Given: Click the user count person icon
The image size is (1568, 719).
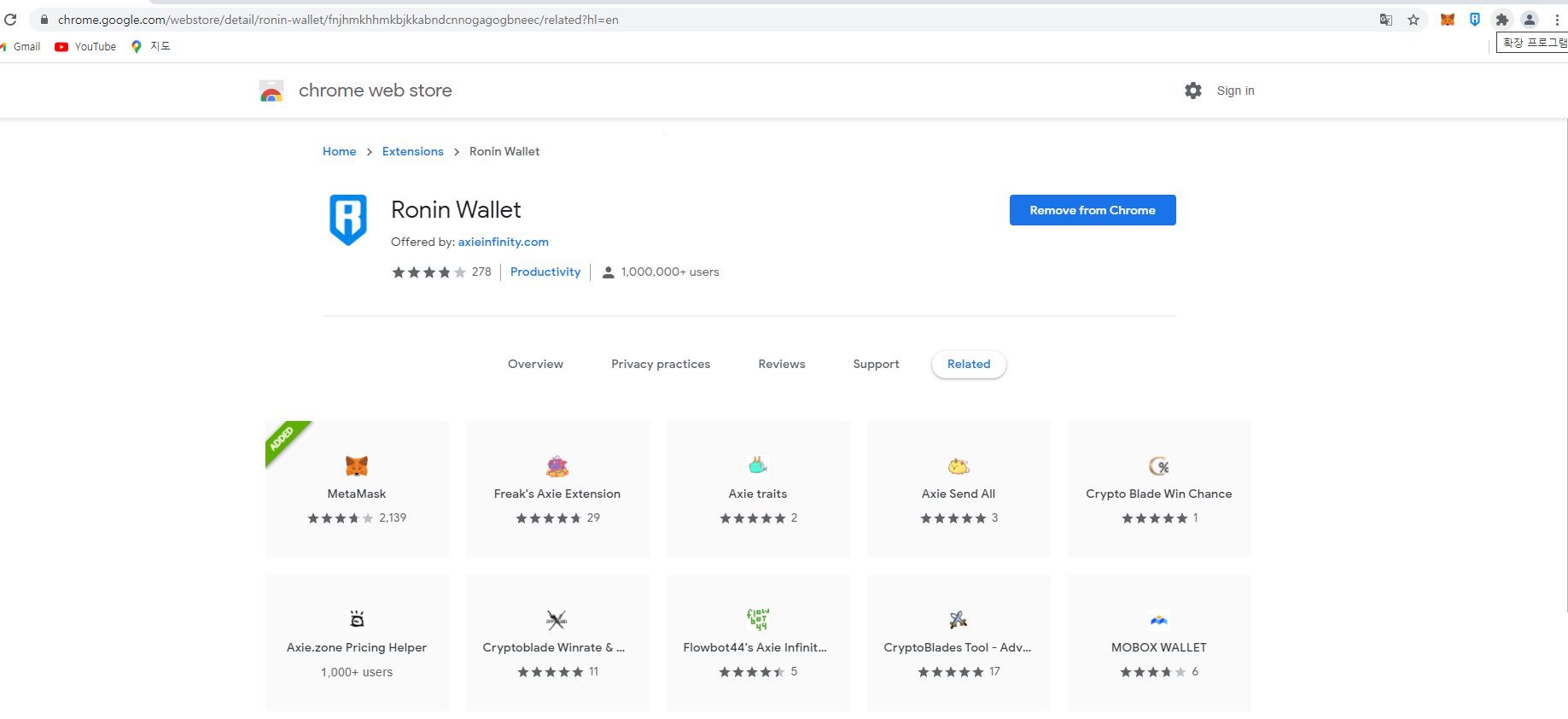Looking at the screenshot, I should click(609, 272).
